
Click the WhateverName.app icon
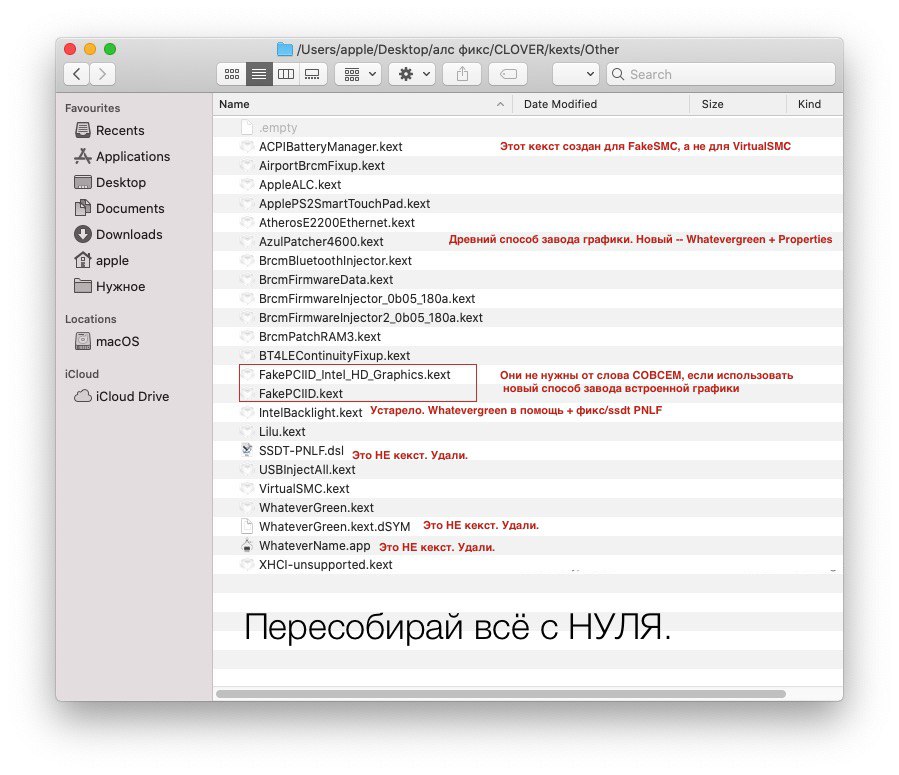pyautogui.click(x=247, y=545)
